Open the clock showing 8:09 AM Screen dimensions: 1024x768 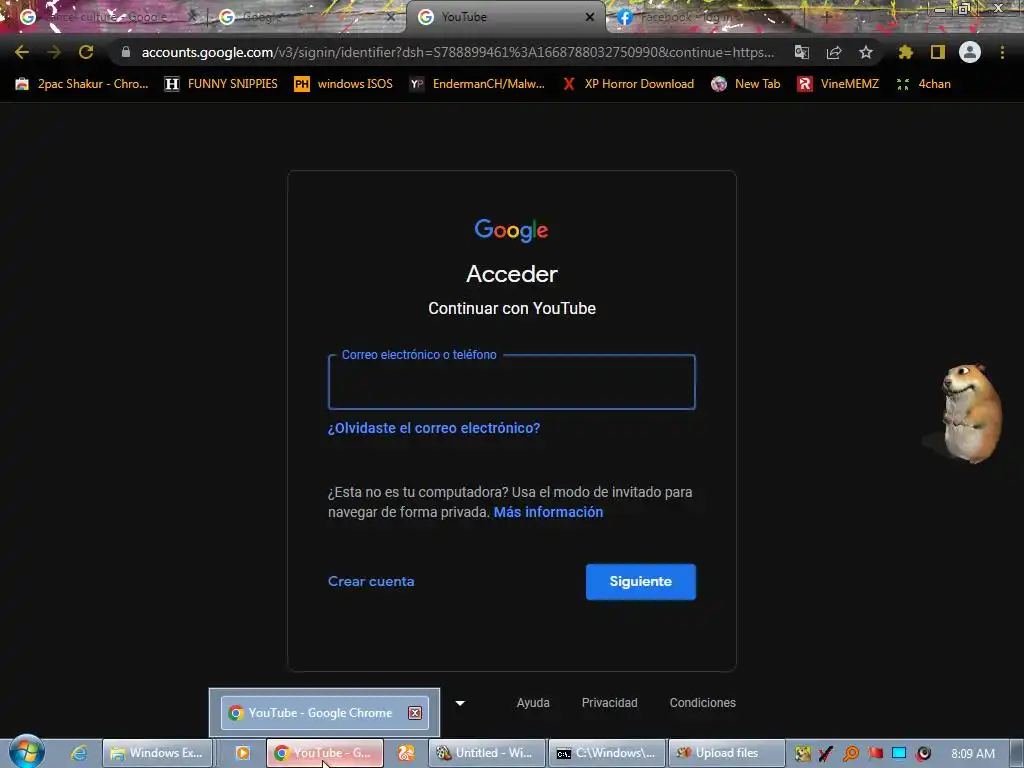pos(973,753)
